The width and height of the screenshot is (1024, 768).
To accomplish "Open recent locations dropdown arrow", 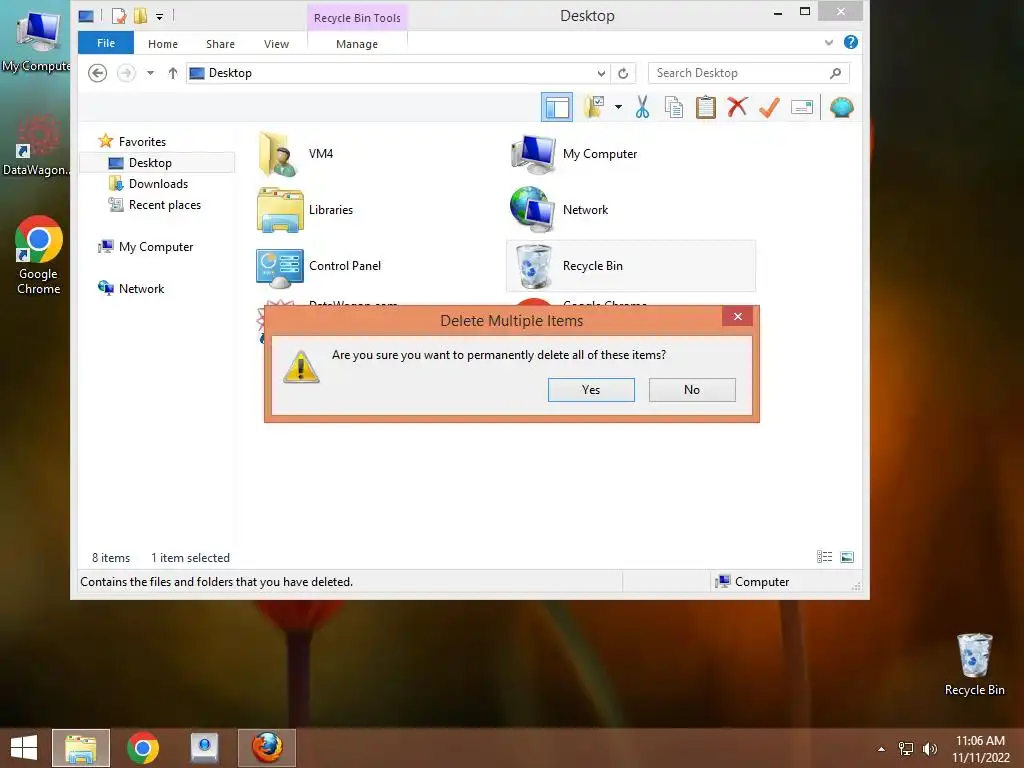I will (150, 73).
